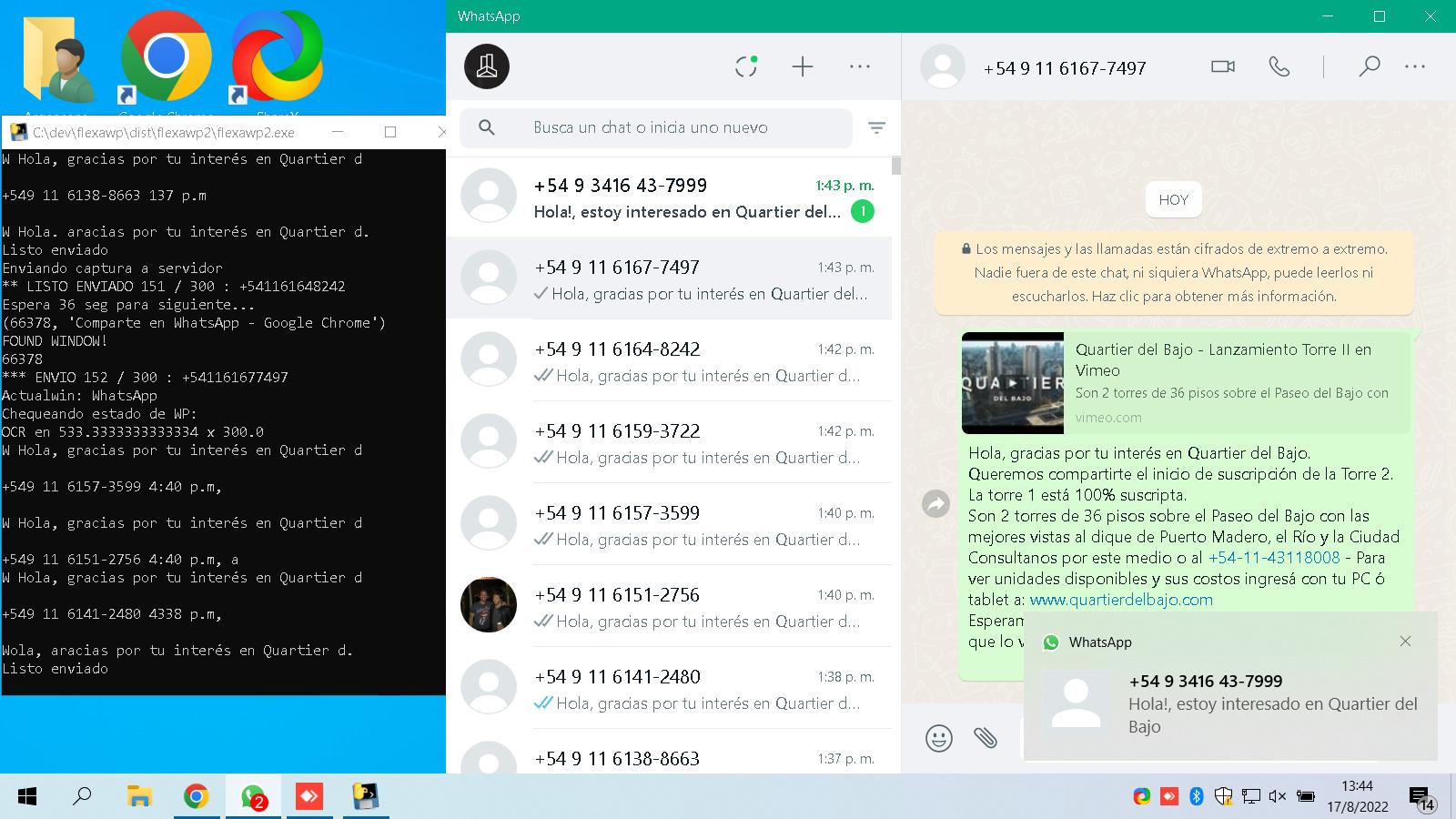This screenshot has width=1456, height=819.
Task: Open File Explorer from the taskbar
Action: coord(138,797)
